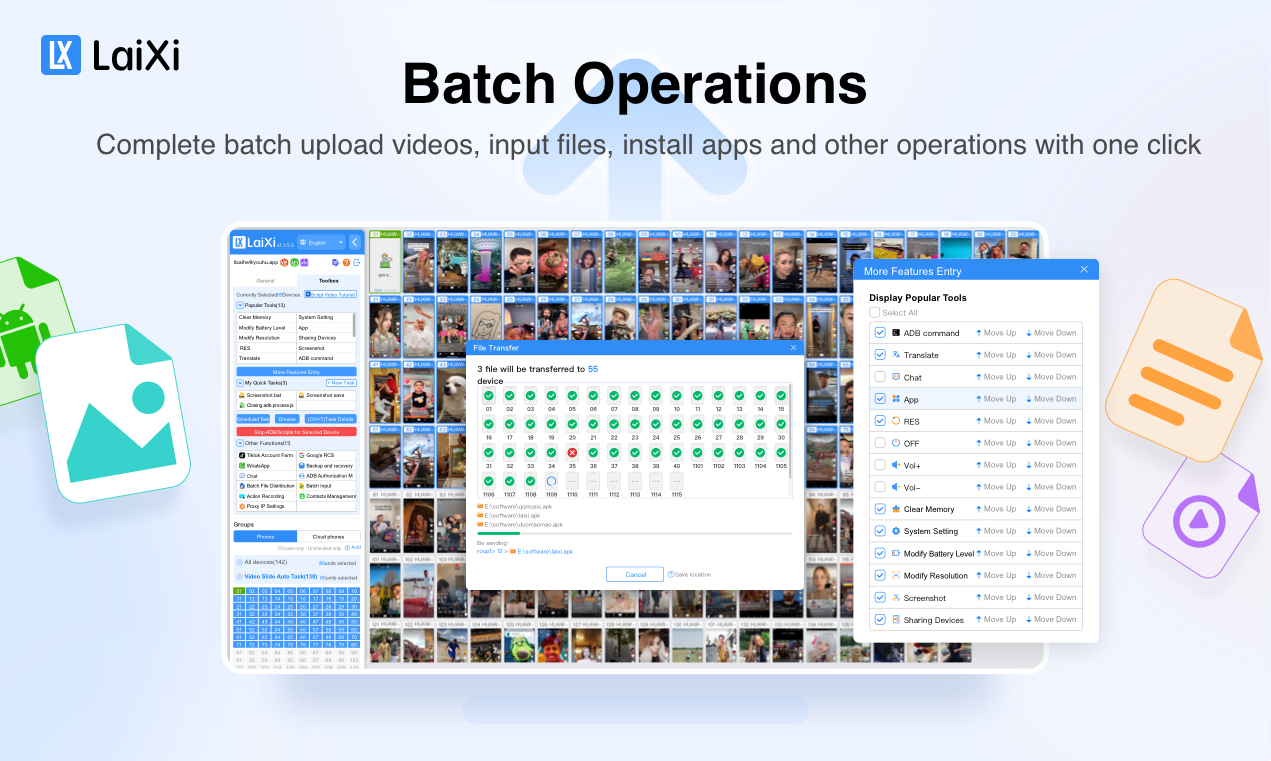Image resolution: width=1271 pixels, height=761 pixels.
Task: Click the OFF power icon
Action: coord(896,443)
